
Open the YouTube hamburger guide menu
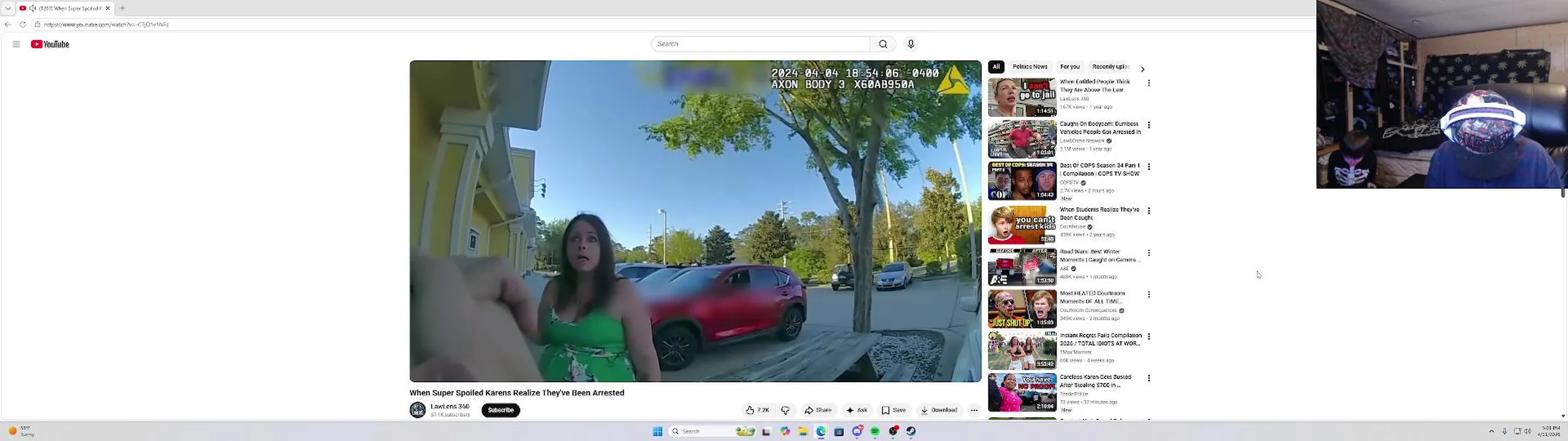tap(17, 44)
